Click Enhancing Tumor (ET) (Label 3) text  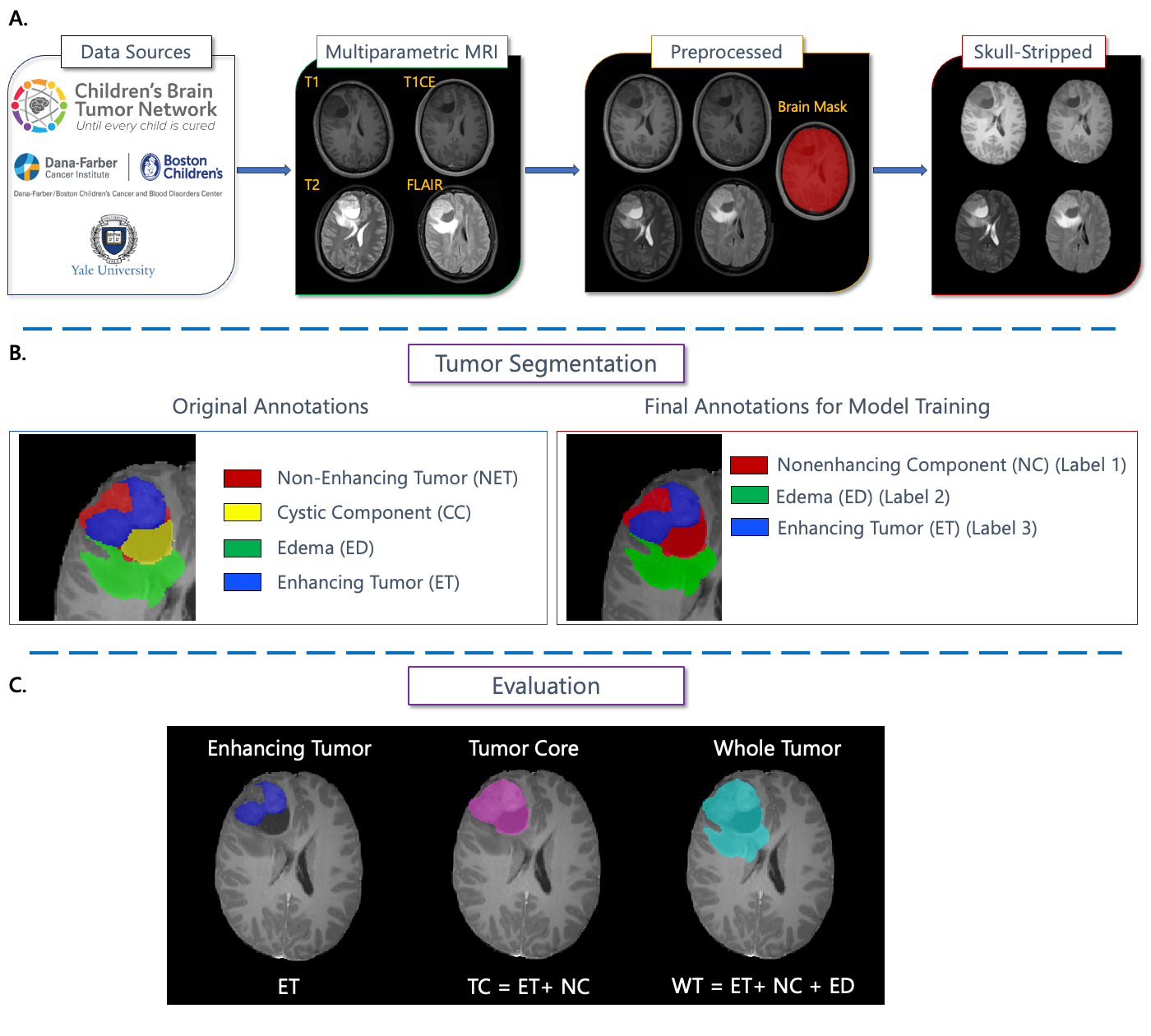pyautogui.click(x=908, y=528)
